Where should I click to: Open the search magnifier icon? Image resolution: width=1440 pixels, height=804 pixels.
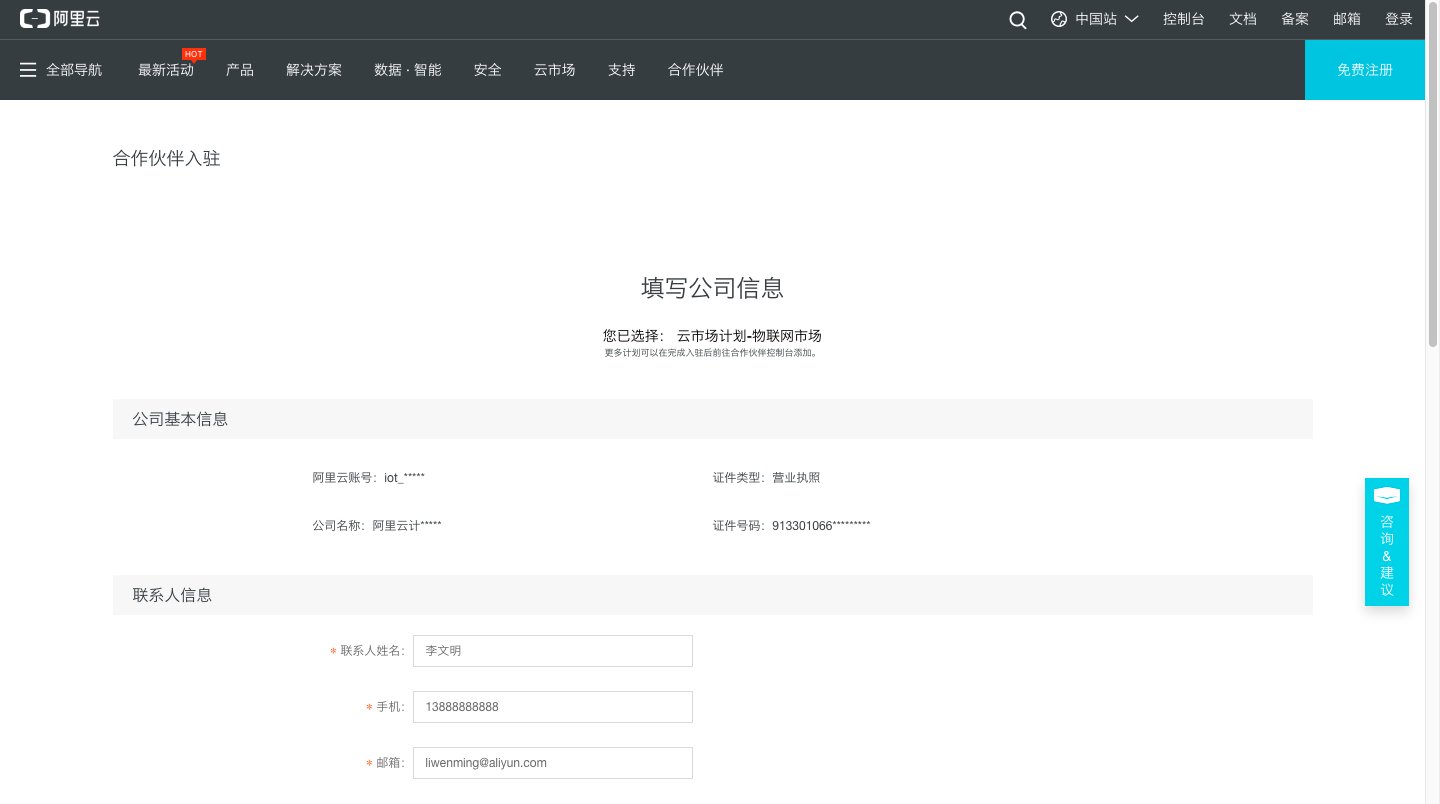point(1018,20)
